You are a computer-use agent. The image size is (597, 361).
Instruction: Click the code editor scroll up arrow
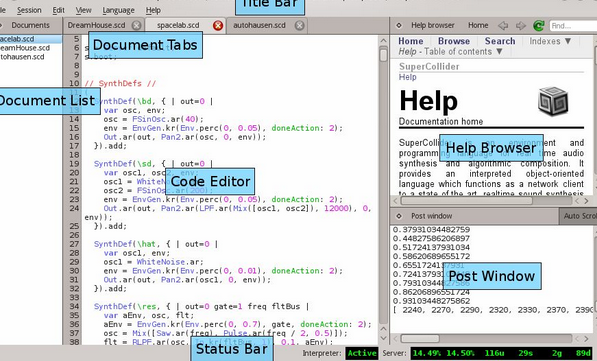tap(383, 40)
